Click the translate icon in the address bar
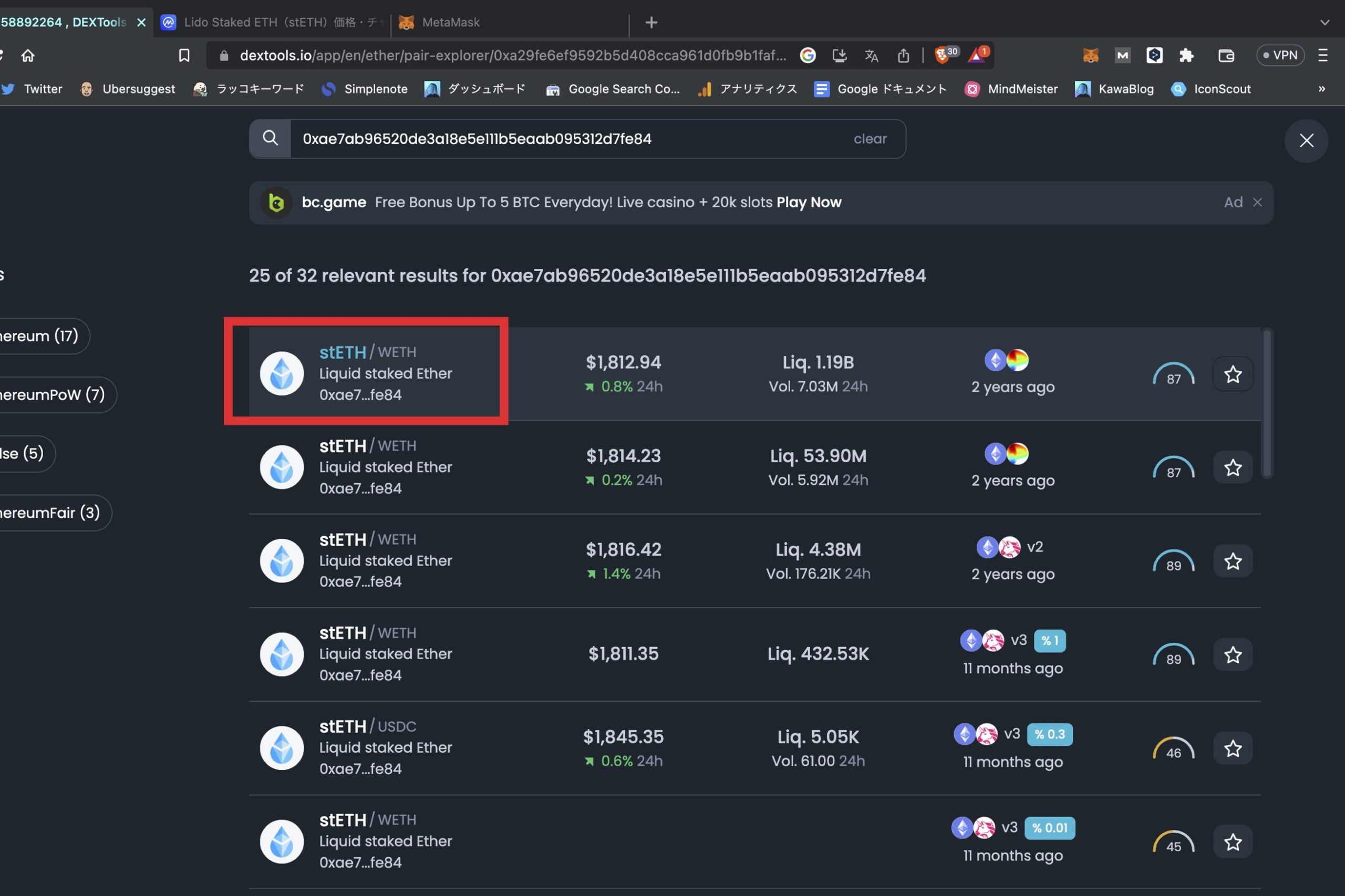Image resolution: width=1345 pixels, height=896 pixels. click(x=871, y=55)
